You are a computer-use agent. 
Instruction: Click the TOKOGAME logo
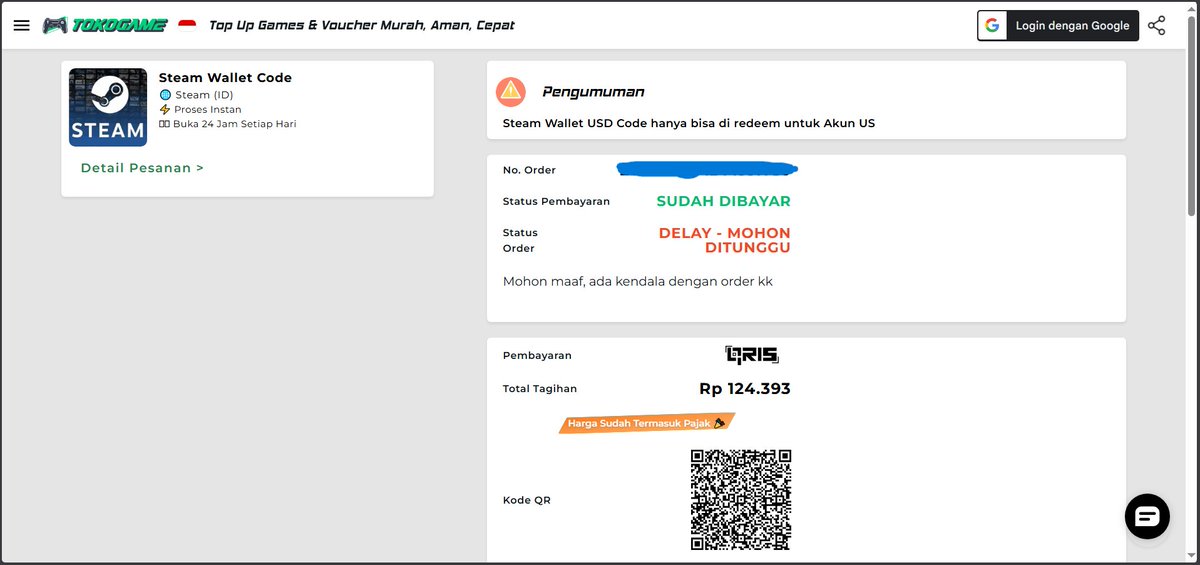(105, 25)
